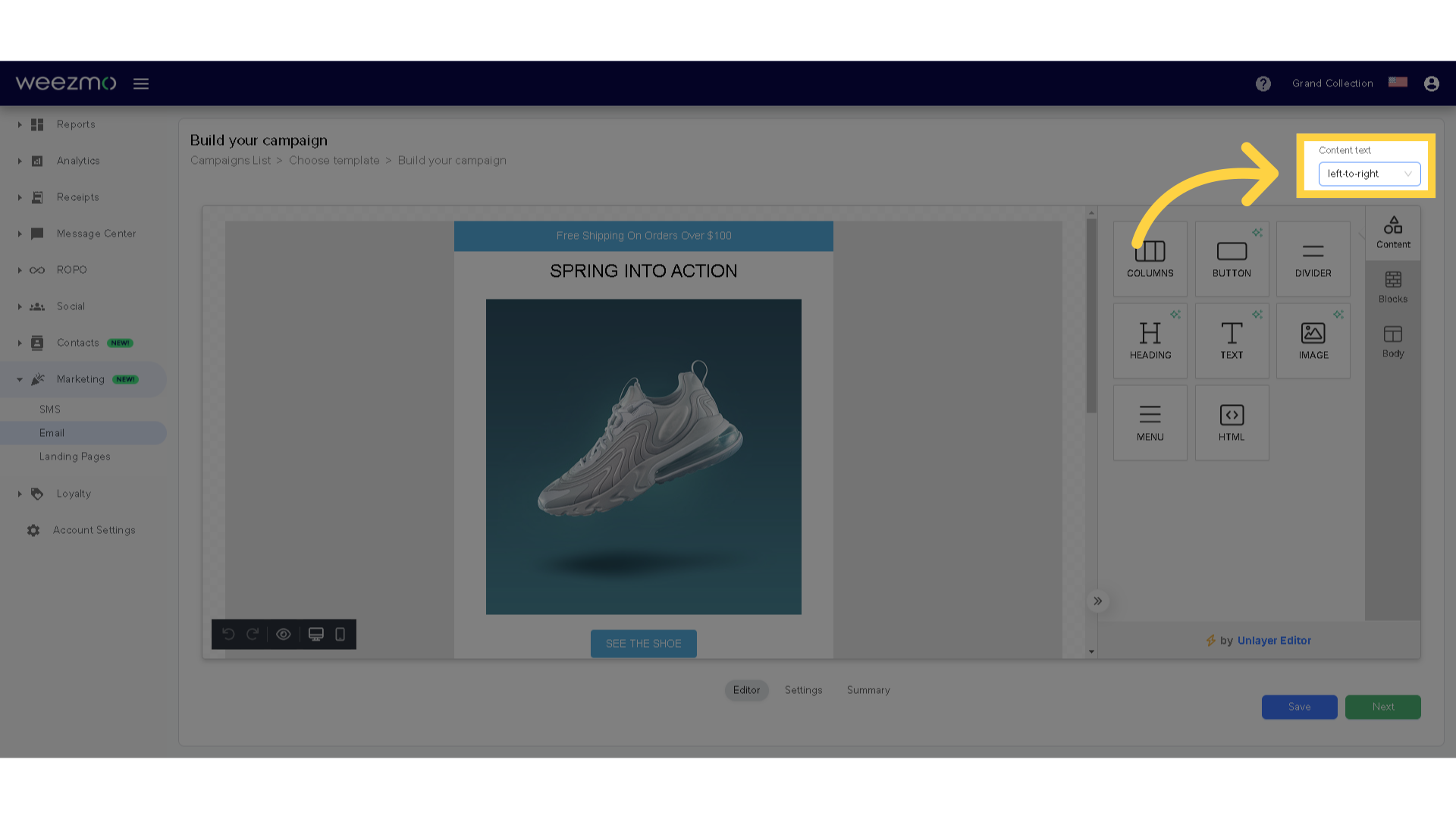
Task: Select the Button content block
Action: click(x=1232, y=259)
